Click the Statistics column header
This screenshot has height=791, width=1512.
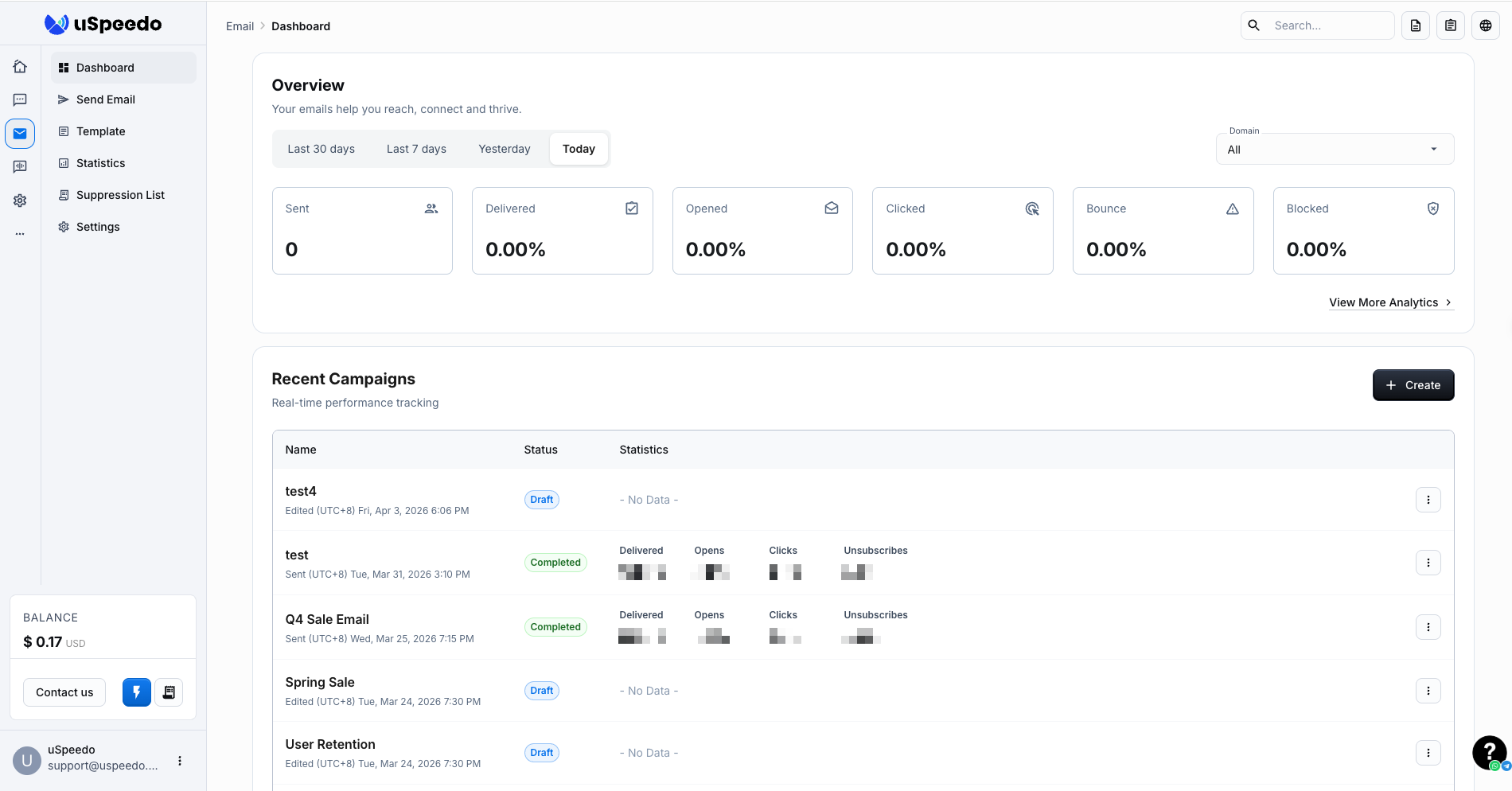[x=644, y=450]
